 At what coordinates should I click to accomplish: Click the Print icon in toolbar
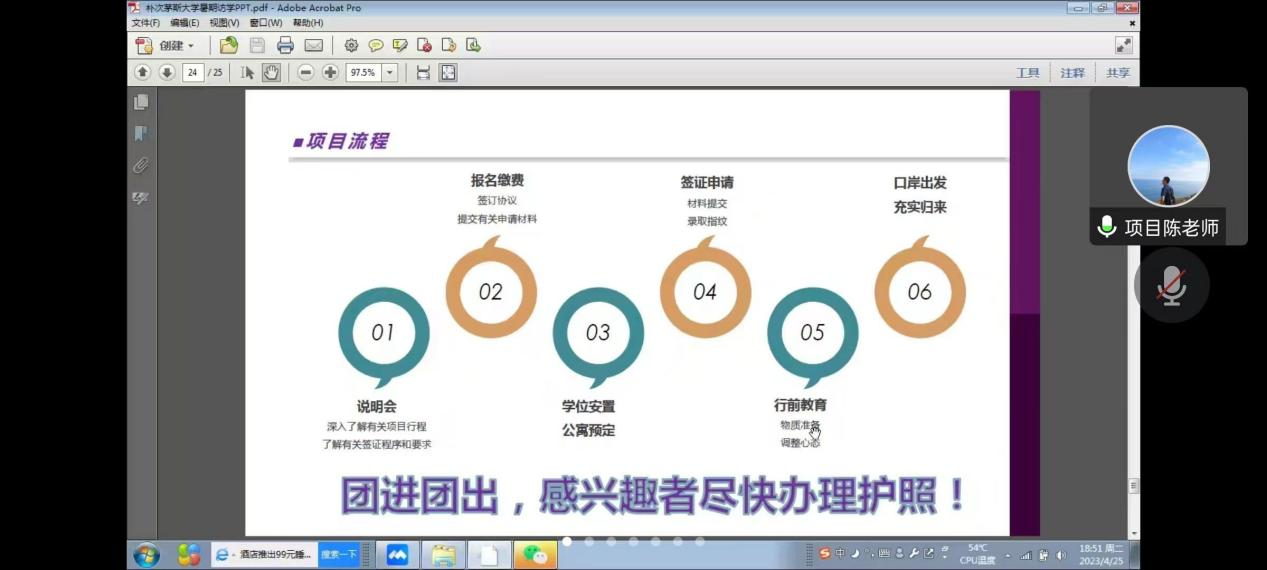point(285,45)
